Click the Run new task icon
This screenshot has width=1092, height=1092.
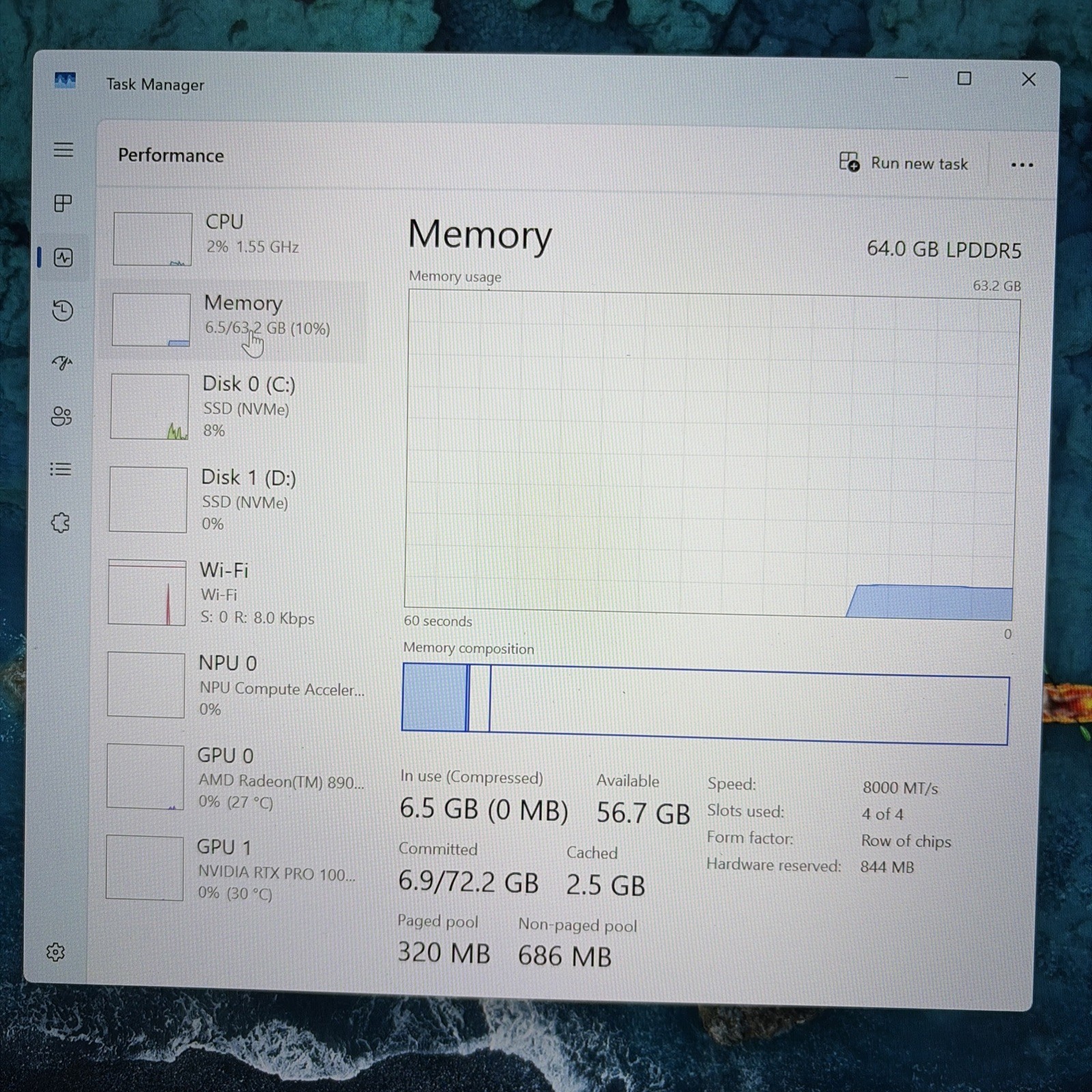coord(849,162)
